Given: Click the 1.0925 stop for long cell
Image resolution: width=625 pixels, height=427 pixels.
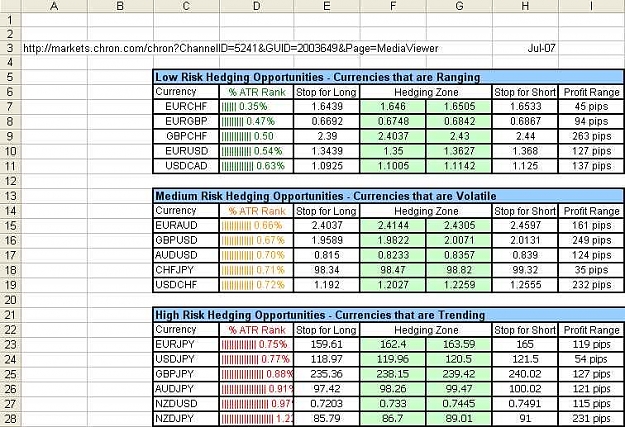Looking at the screenshot, I should click(327, 166).
